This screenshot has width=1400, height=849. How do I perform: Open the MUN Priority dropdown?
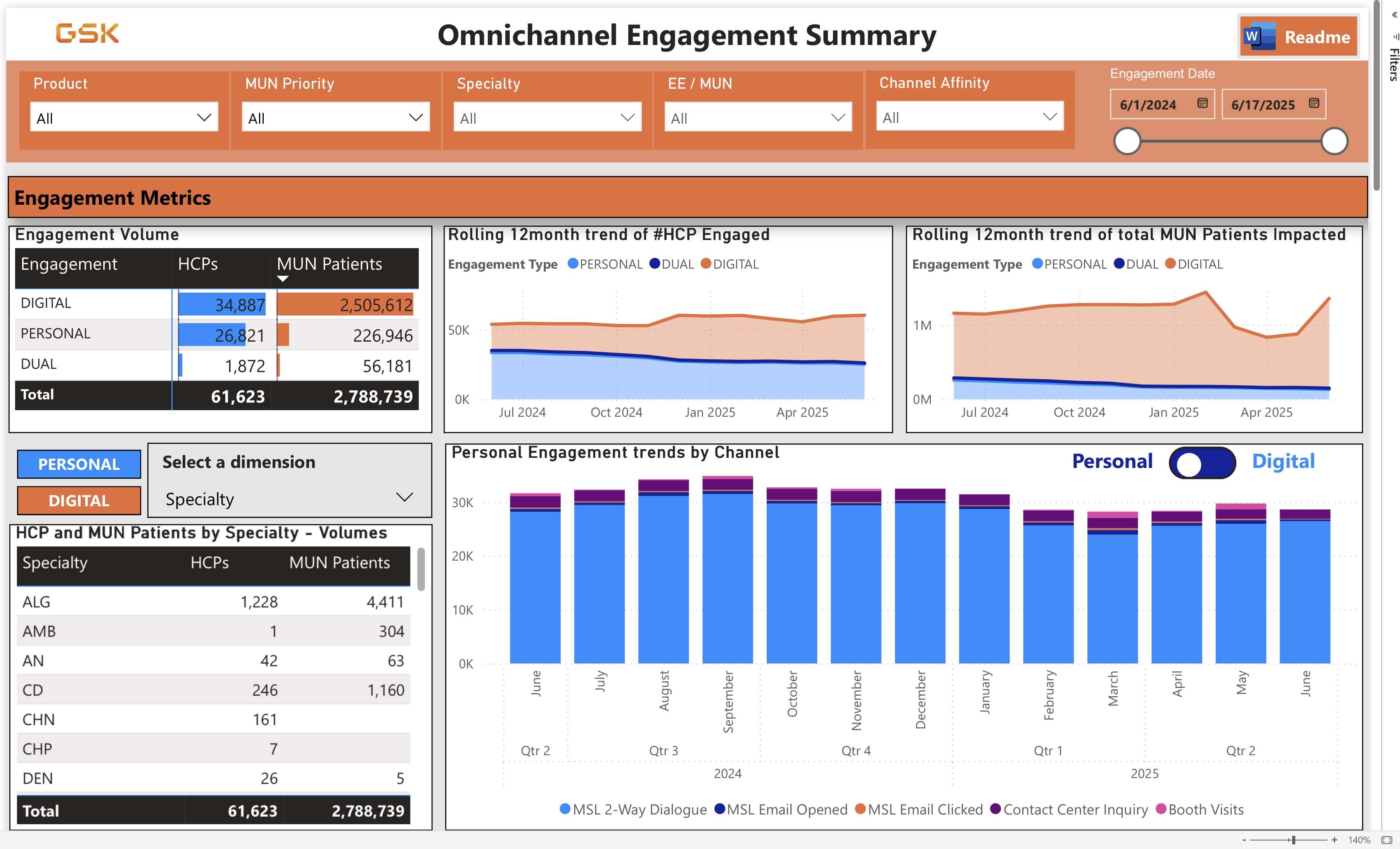click(416, 117)
